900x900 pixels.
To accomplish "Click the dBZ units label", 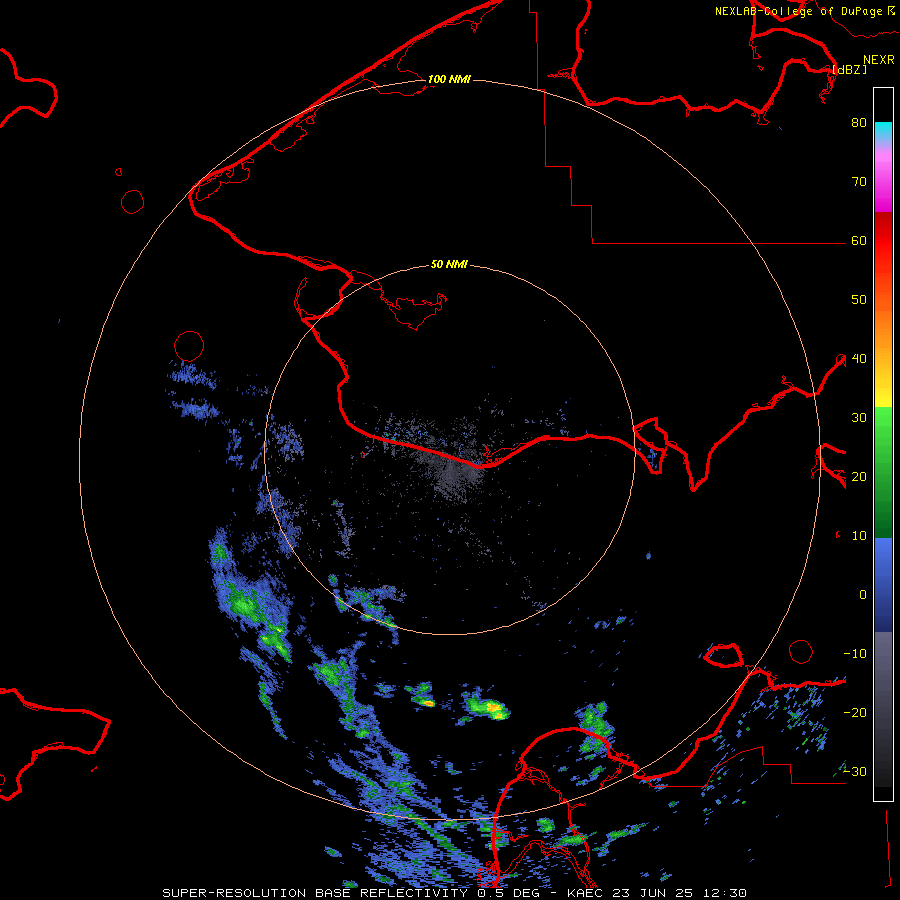I will tap(849, 69).
